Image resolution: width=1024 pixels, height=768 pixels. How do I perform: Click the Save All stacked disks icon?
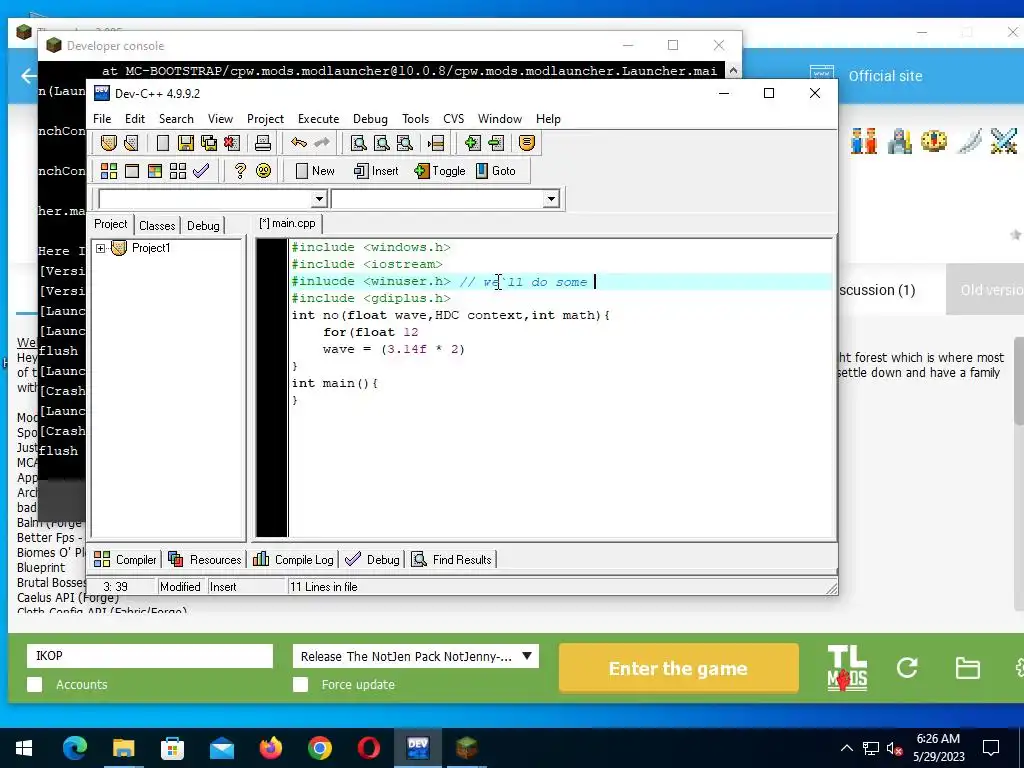(209, 143)
